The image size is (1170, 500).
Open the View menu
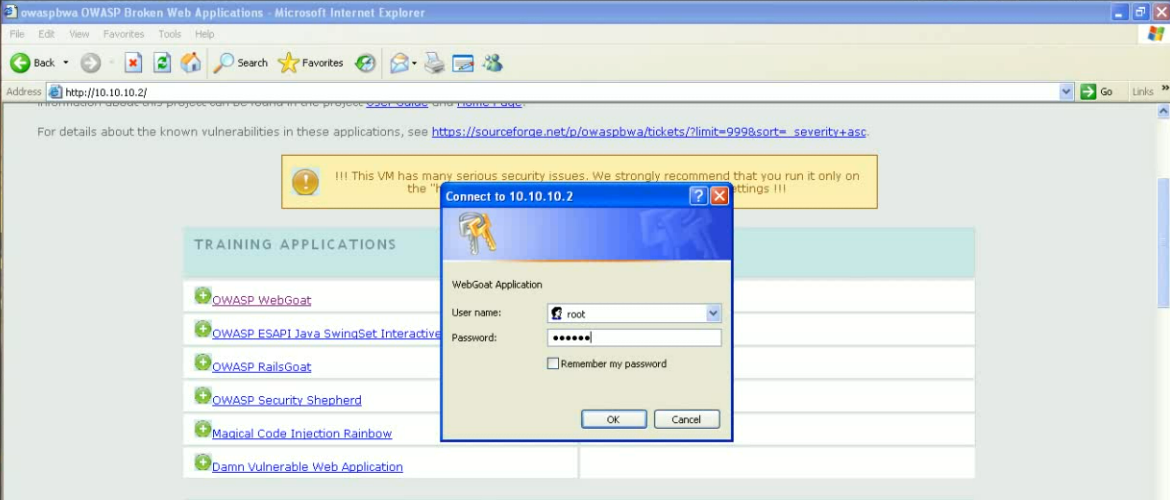79,34
